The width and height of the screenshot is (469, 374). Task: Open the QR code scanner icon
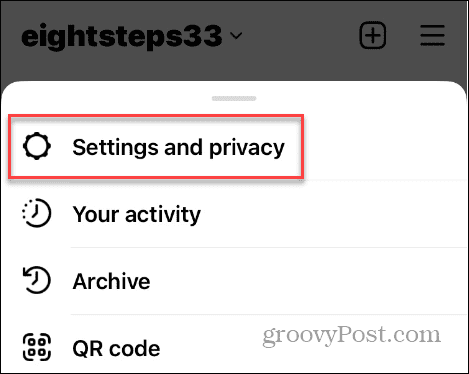(37, 347)
